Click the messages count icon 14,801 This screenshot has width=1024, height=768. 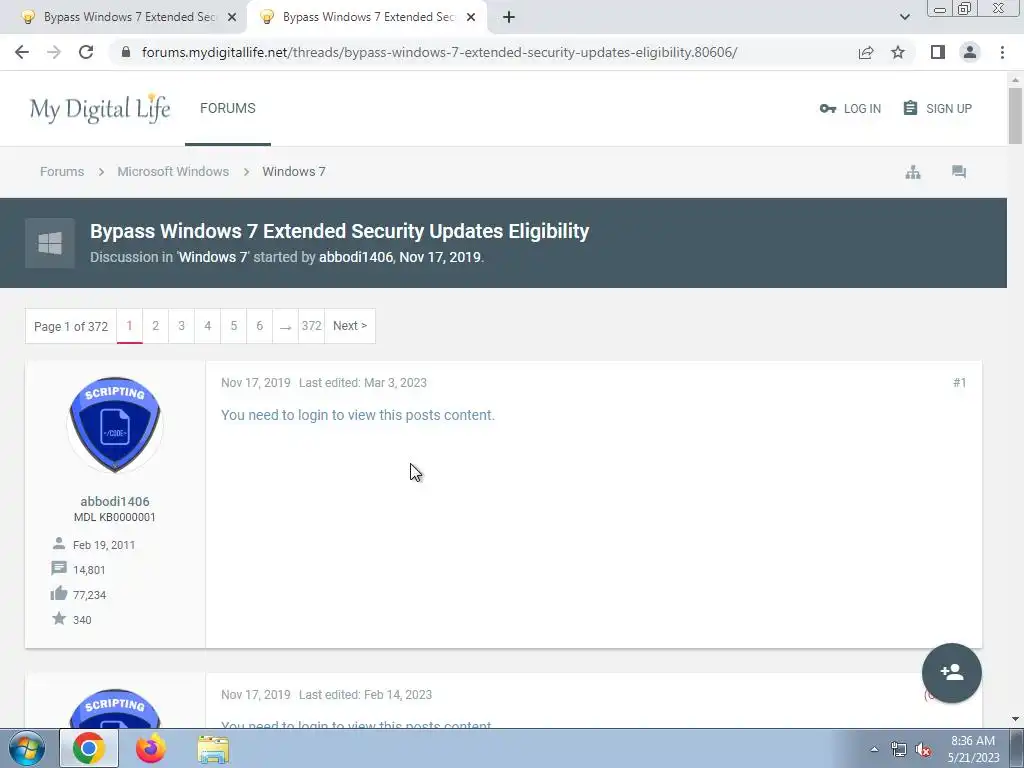tap(59, 568)
